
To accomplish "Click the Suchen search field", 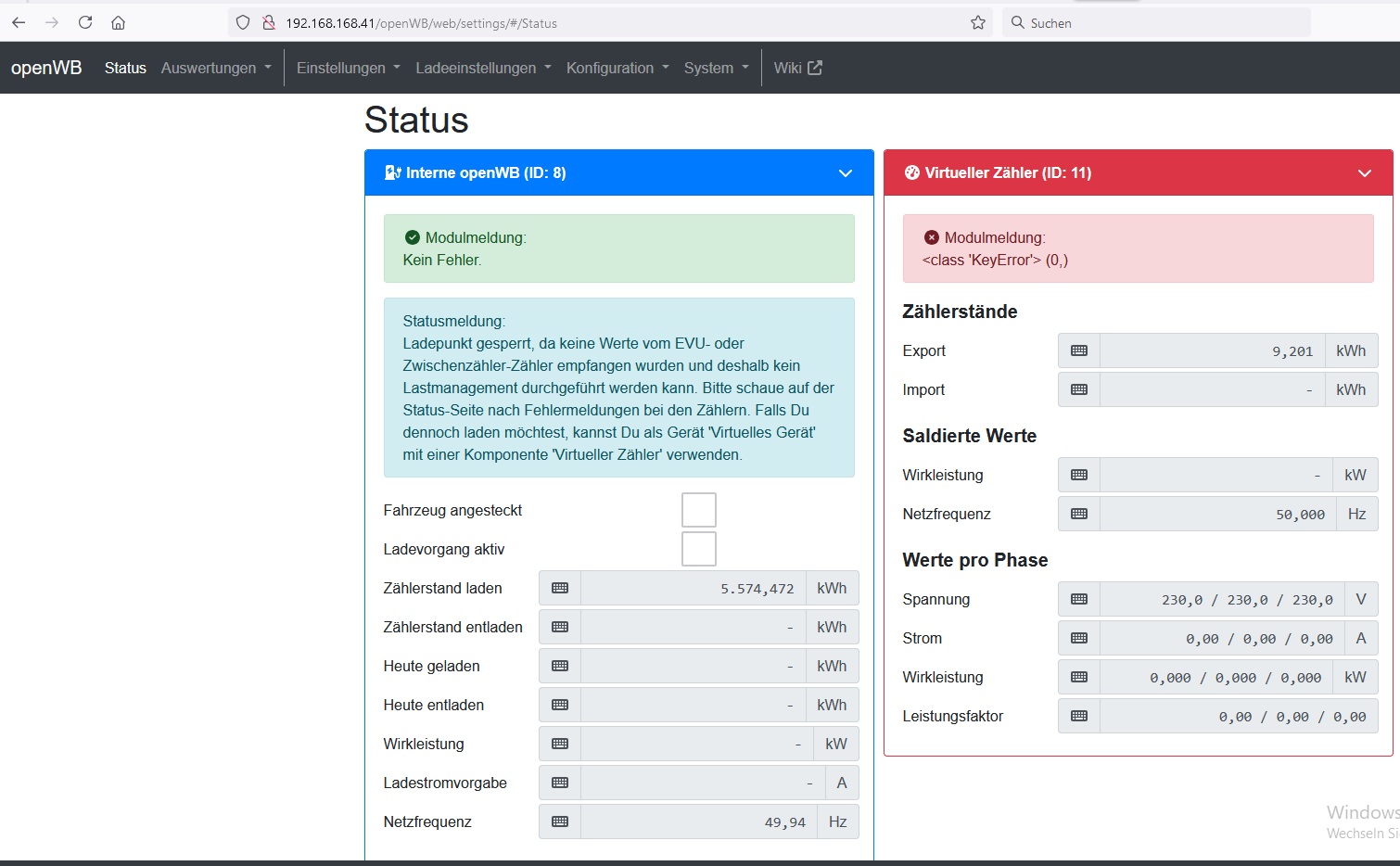I will [x=1156, y=22].
